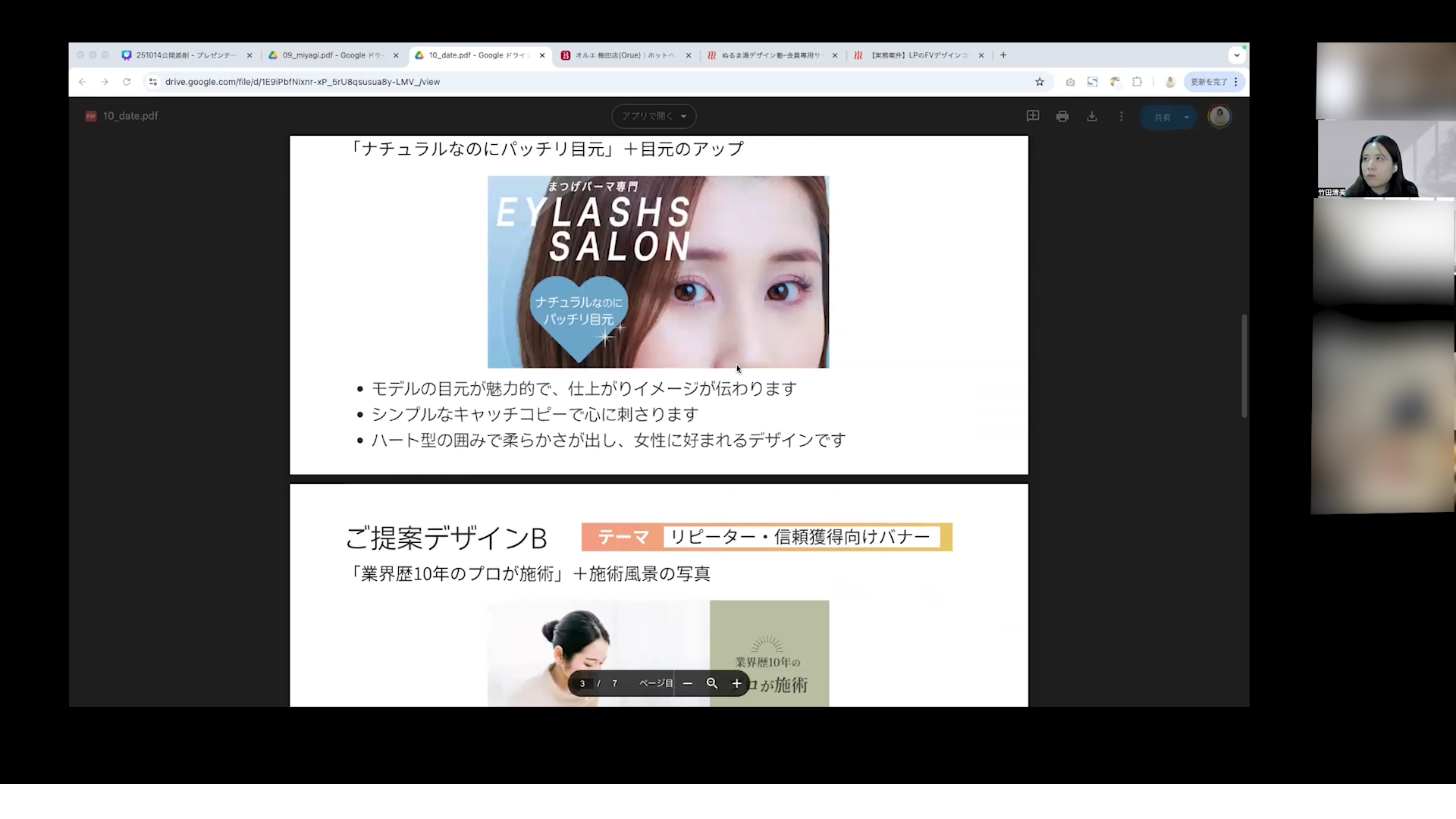The width and height of the screenshot is (1456, 819).
Task: Open the 共有 button dropdown arrow
Action: tap(1187, 117)
